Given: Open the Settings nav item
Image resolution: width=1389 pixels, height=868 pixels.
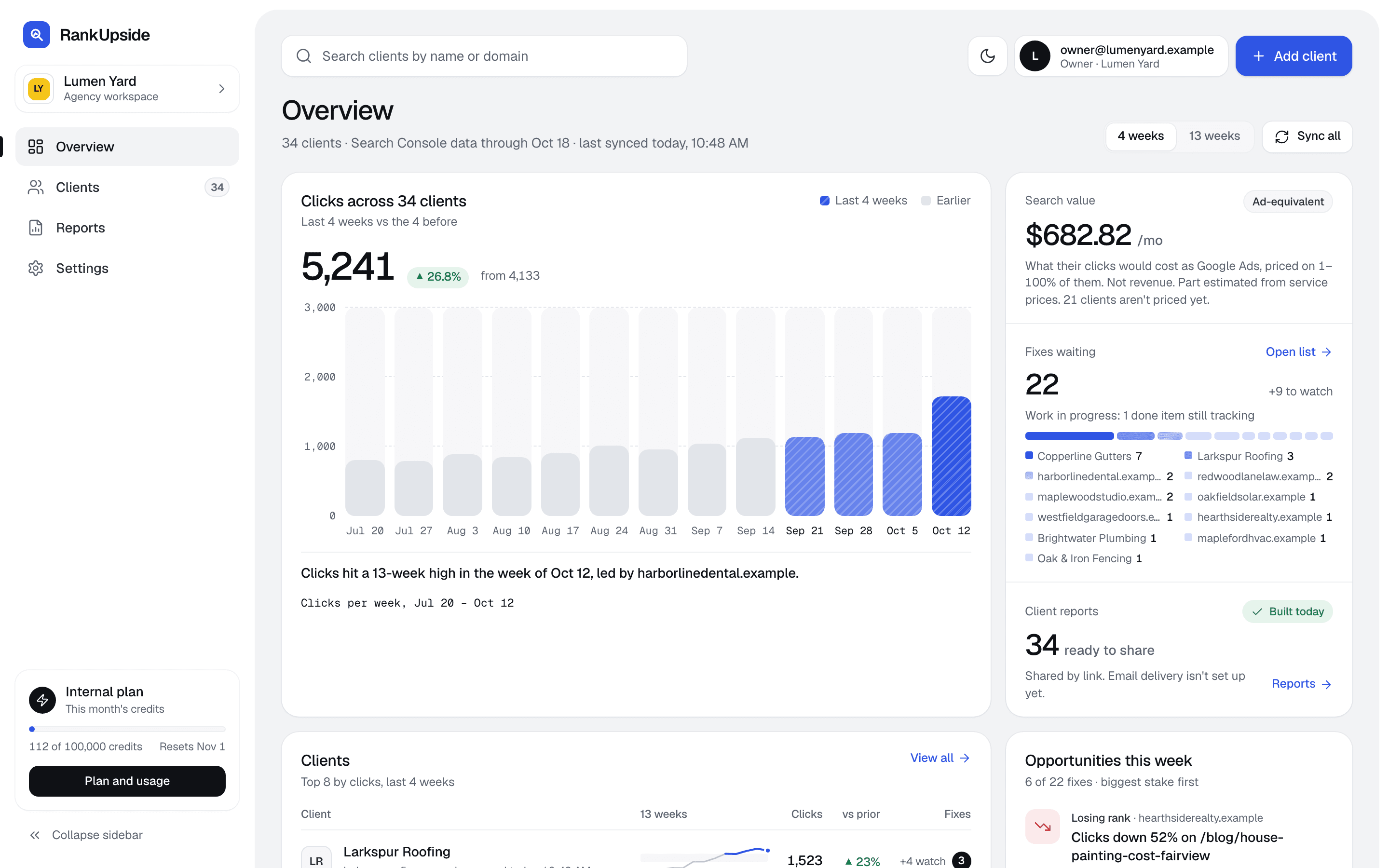Looking at the screenshot, I should [127, 268].
